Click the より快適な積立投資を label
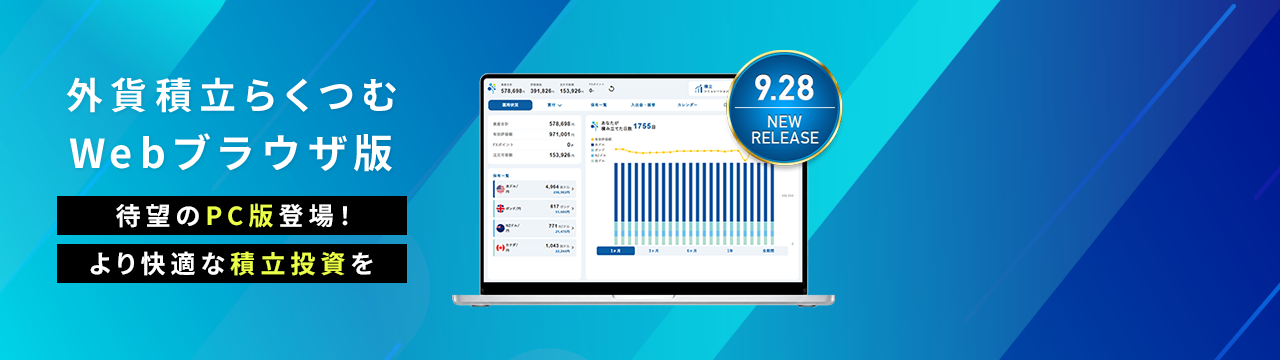 [231, 264]
